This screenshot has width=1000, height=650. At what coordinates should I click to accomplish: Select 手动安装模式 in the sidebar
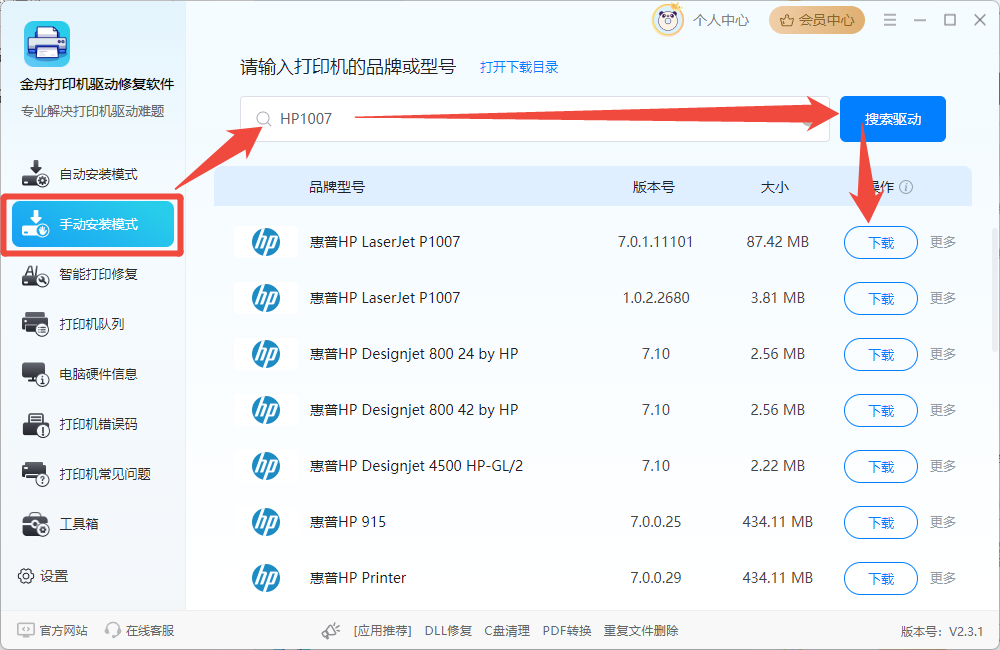(x=93, y=224)
